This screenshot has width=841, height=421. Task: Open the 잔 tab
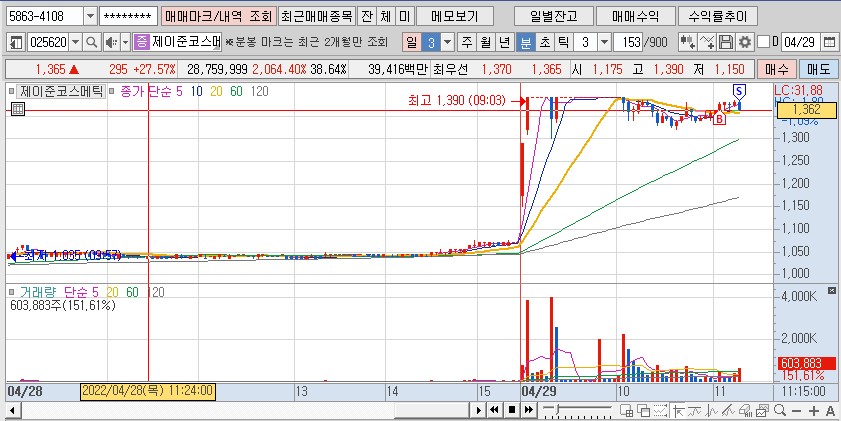tap(366, 16)
